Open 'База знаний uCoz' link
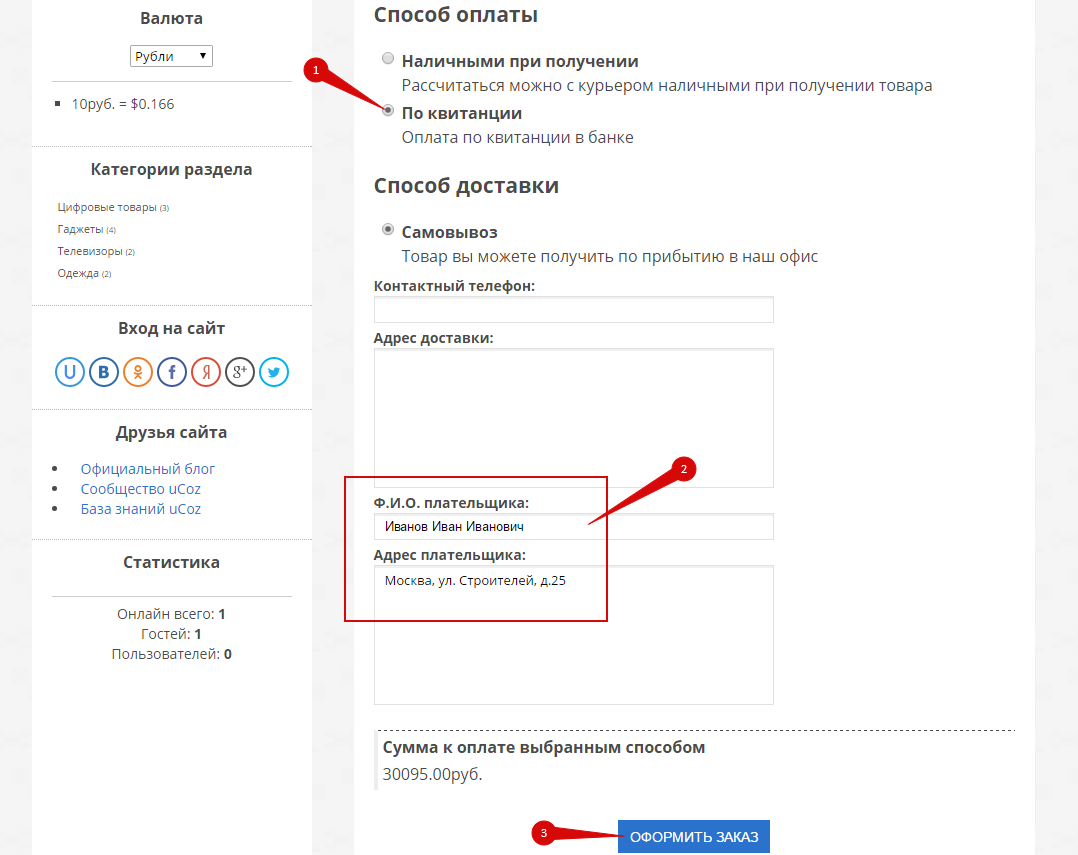Image resolution: width=1078 pixels, height=855 pixels. tap(141, 509)
